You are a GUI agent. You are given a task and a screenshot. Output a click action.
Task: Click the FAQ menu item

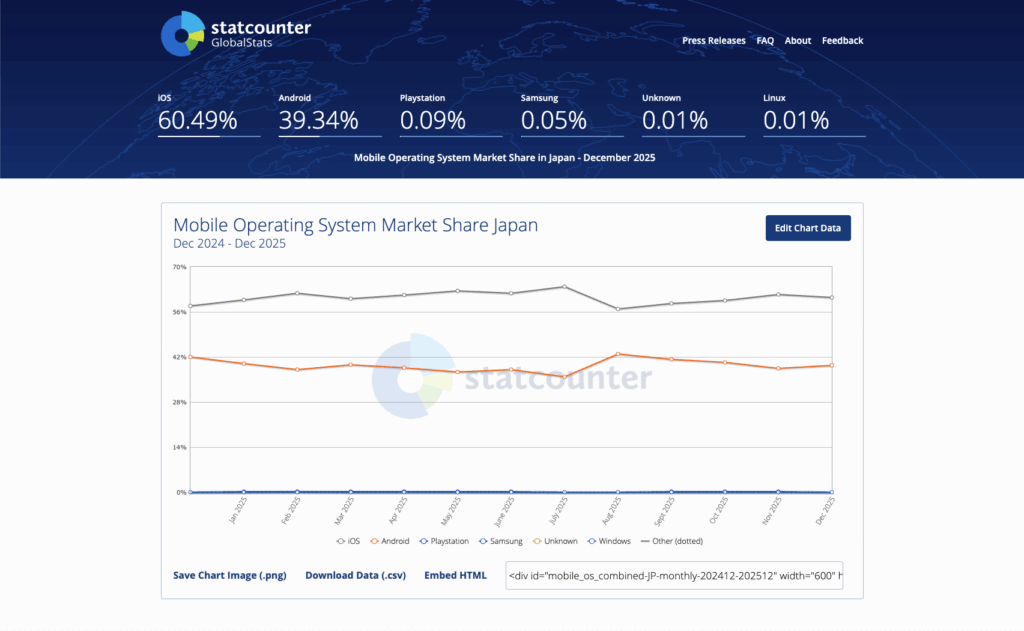pos(765,40)
